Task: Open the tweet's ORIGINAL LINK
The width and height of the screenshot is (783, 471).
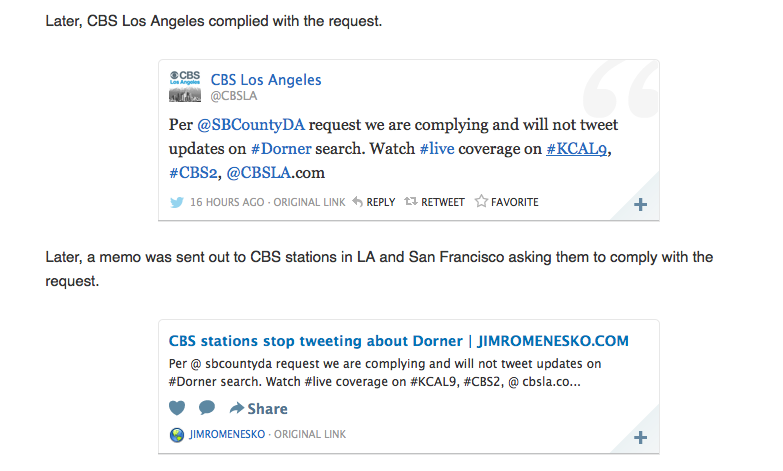Action: coord(310,202)
